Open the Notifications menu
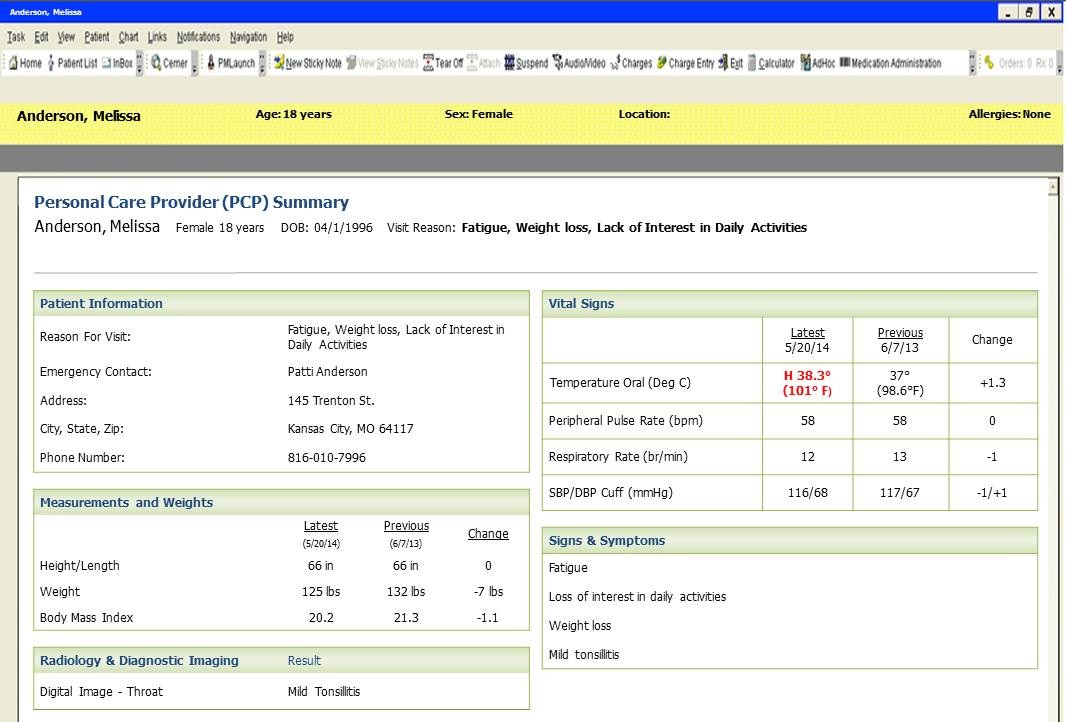This screenshot has height=722, width=1066. pos(199,37)
